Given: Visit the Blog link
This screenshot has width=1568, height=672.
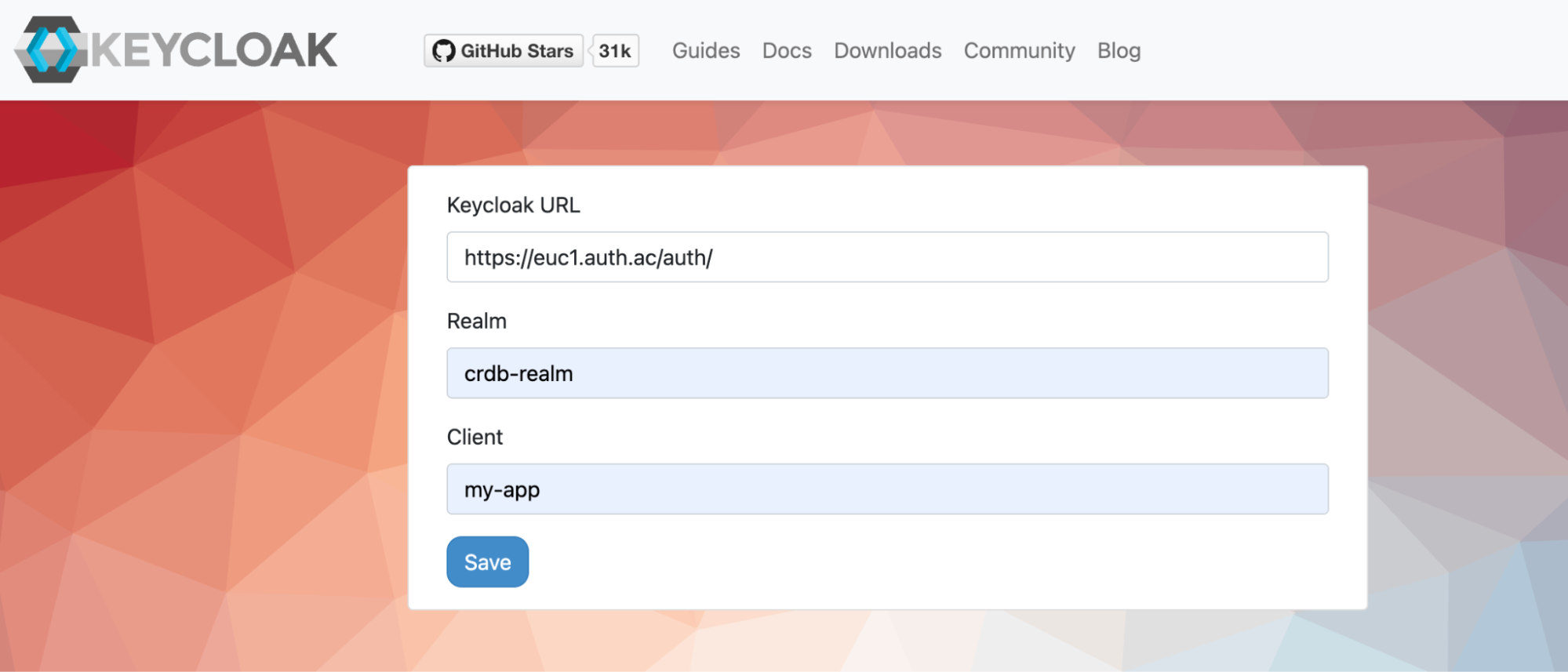Looking at the screenshot, I should click(x=1119, y=51).
